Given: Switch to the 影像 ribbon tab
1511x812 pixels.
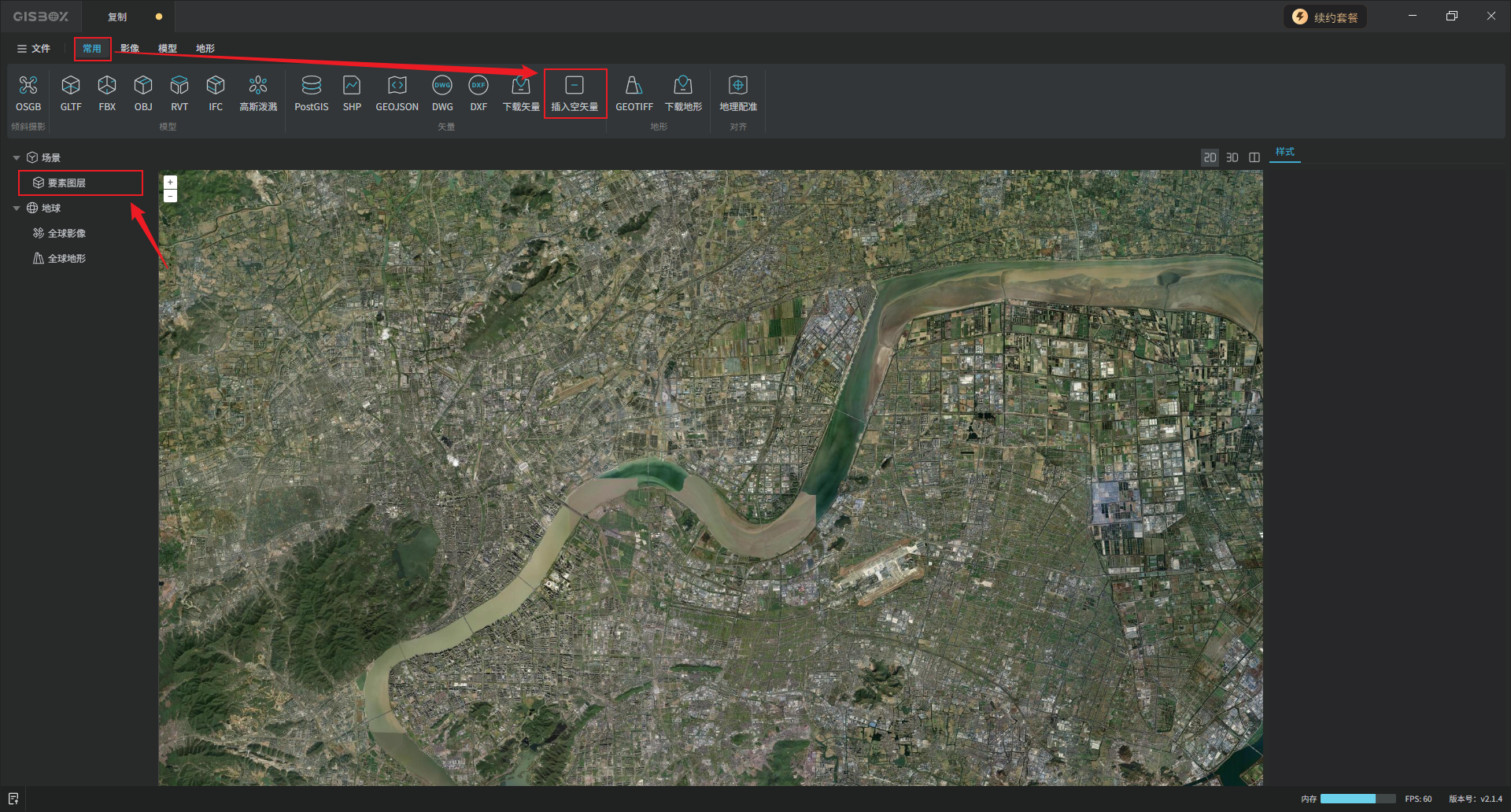Looking at the screenshot, I should [x=130, y=49].
